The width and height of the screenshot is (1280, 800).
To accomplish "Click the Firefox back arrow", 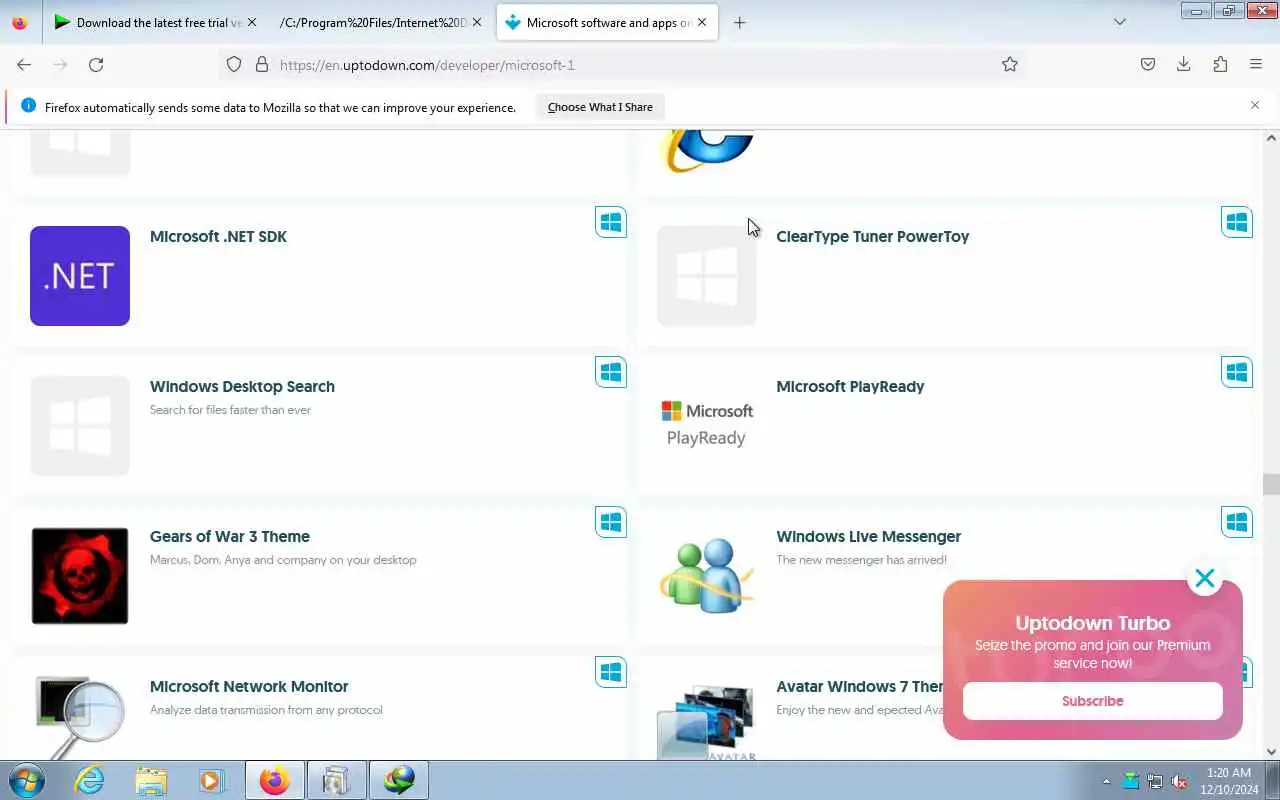I will coord(24,64).
